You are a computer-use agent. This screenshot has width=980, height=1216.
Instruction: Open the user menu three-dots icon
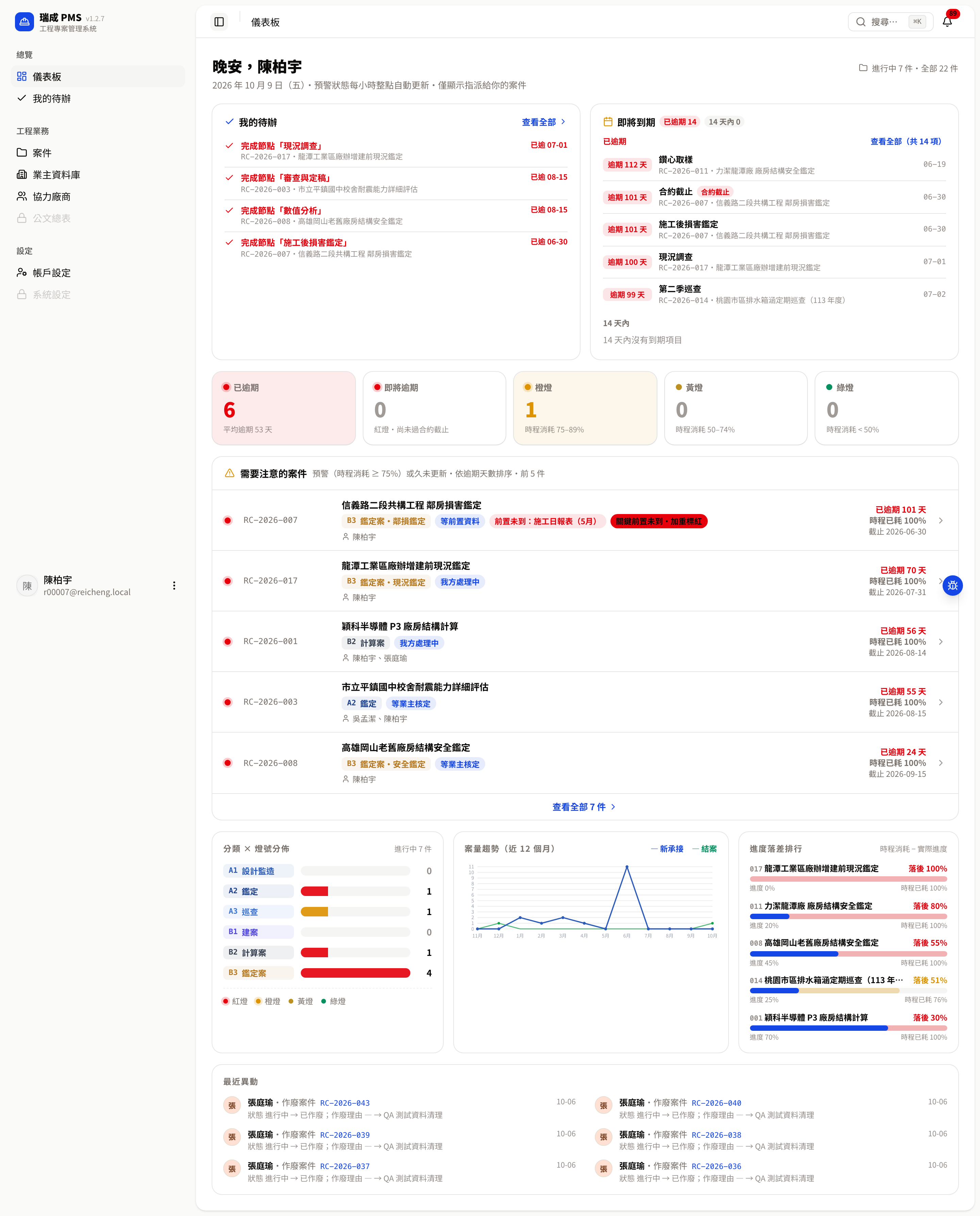tap(174, 586)
